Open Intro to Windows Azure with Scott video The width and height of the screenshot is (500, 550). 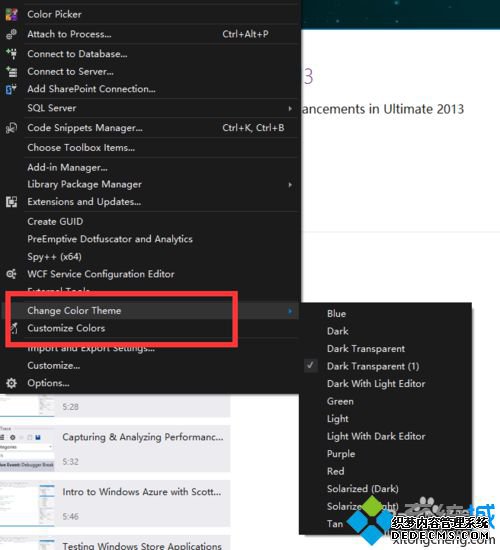coord(142,492)
